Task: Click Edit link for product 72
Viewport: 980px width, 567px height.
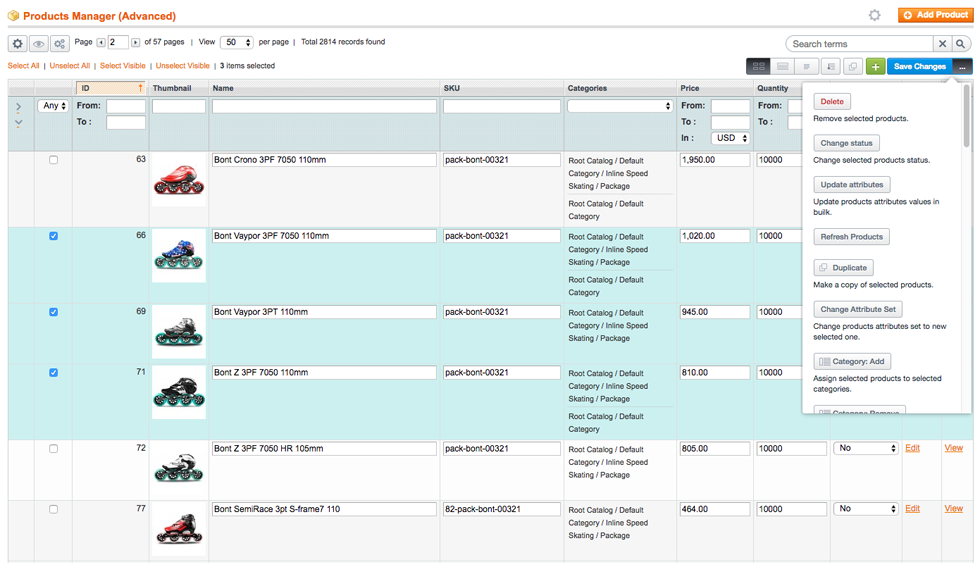Action: 912,448
